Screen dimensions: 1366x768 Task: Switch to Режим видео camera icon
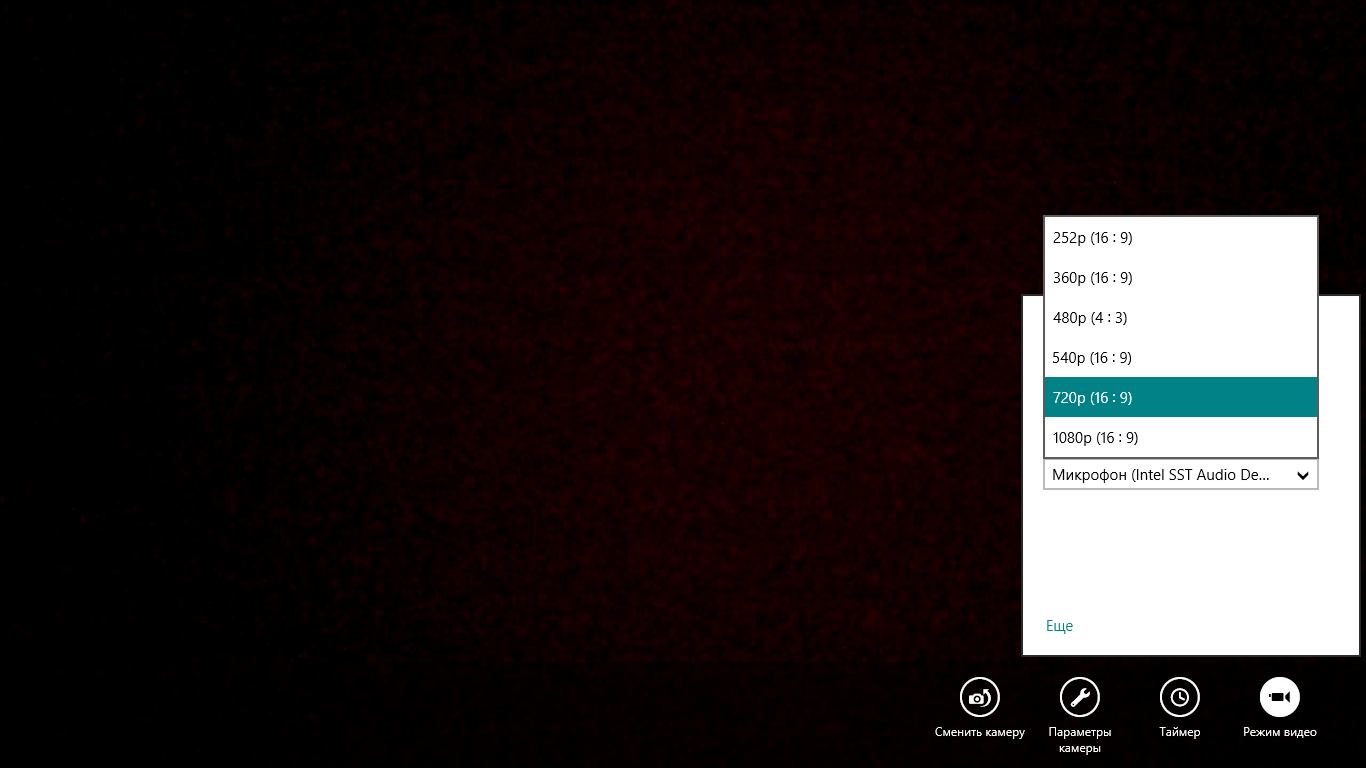[x=1280, y=697]
